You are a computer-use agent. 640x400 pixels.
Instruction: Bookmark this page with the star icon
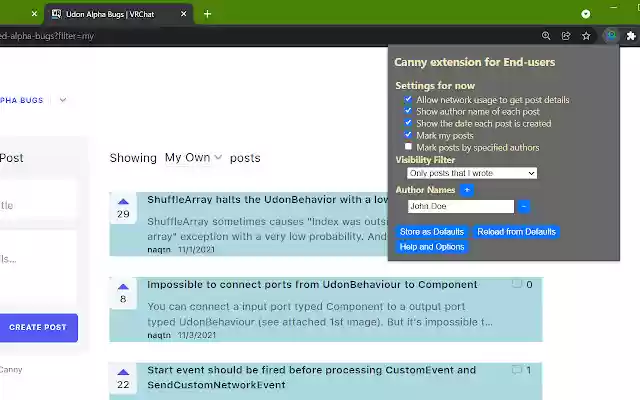pos(586,36)
